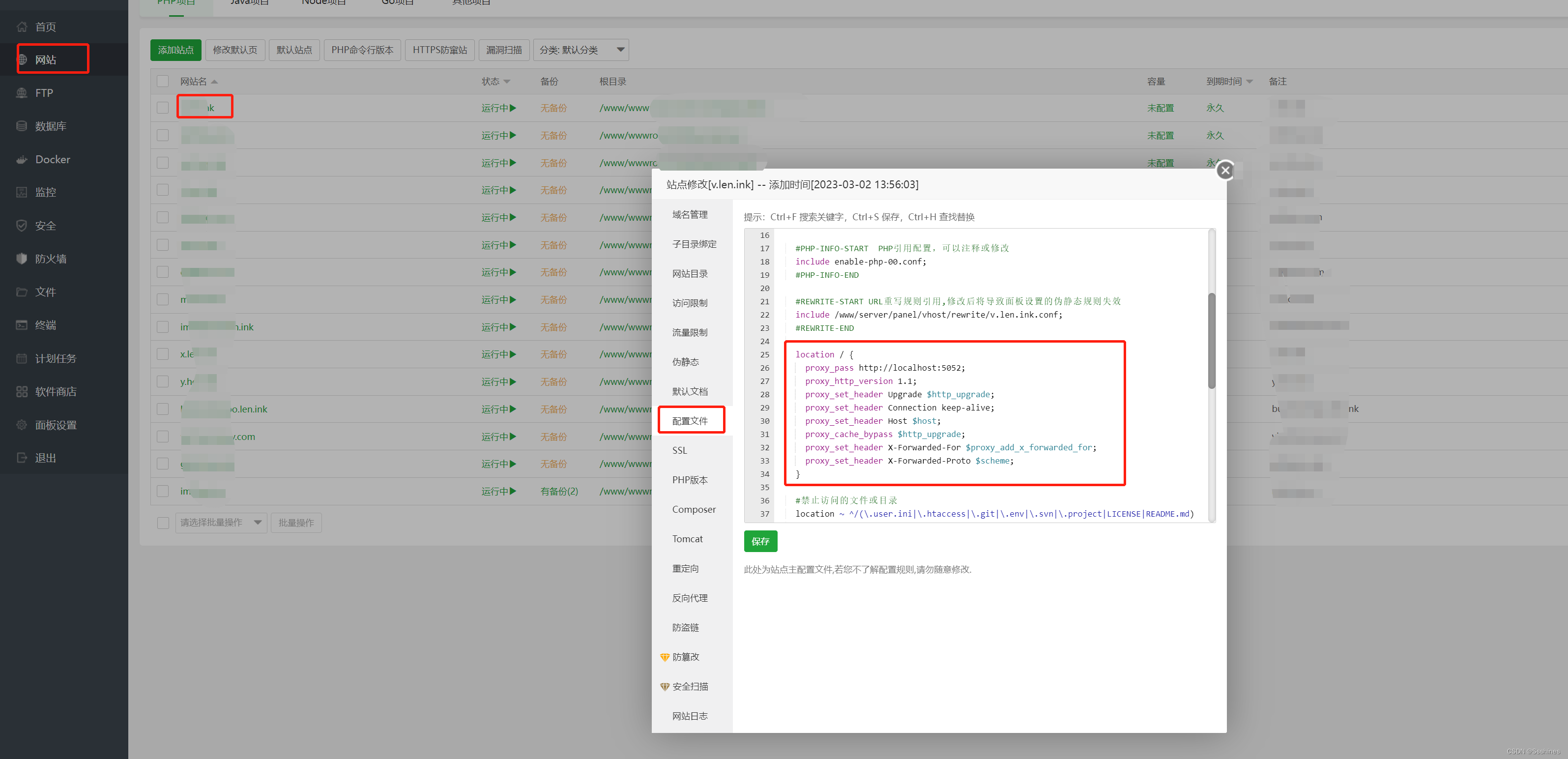Viewport: 1568px width, 759px height.
Task: Click the config editor vertical scrollbar
Action: click(x=1211, y=341)
